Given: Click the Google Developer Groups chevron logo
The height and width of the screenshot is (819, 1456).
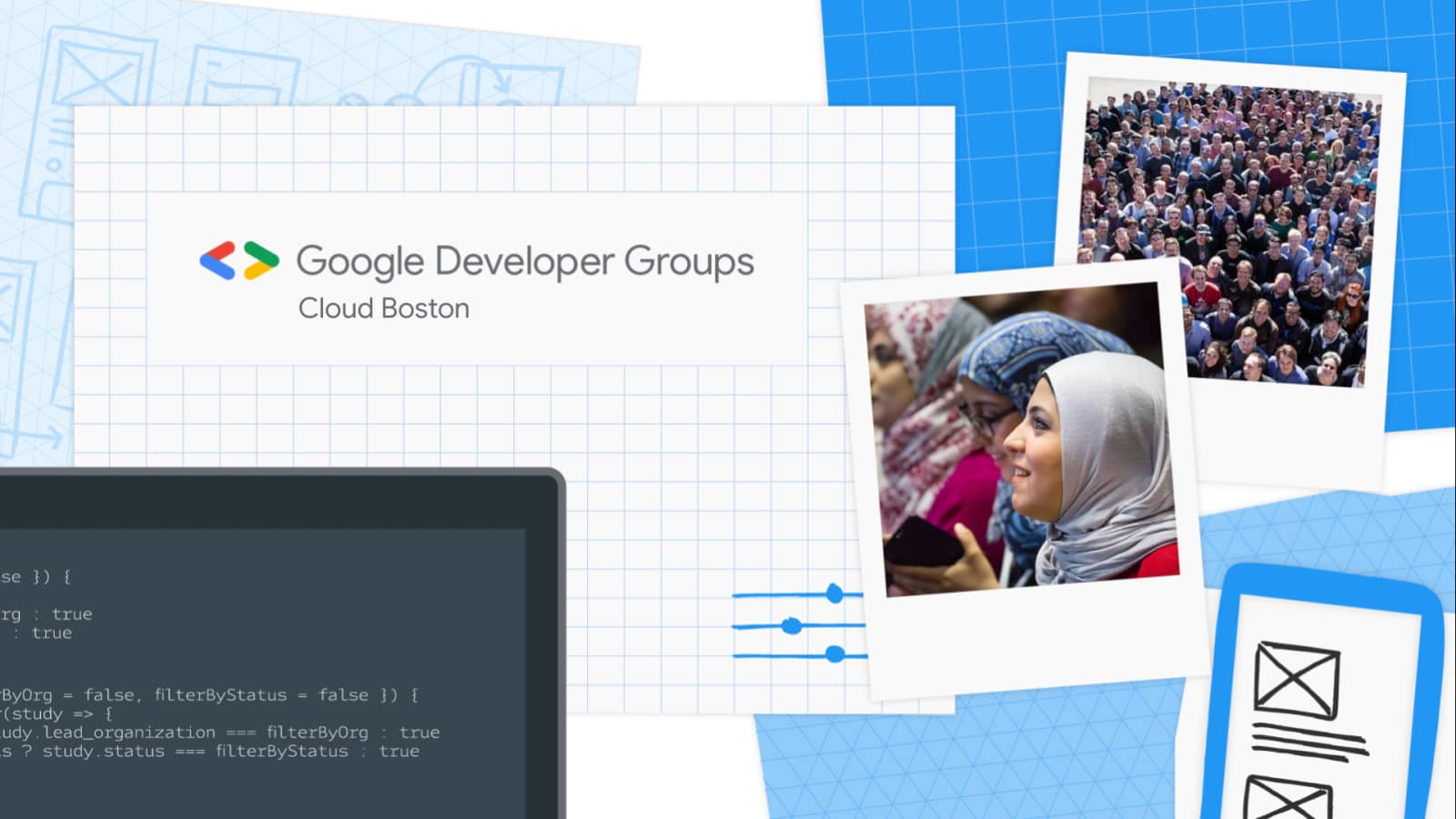Looking at the screenshot, I should pyautogui.click(x=239, y=260).
